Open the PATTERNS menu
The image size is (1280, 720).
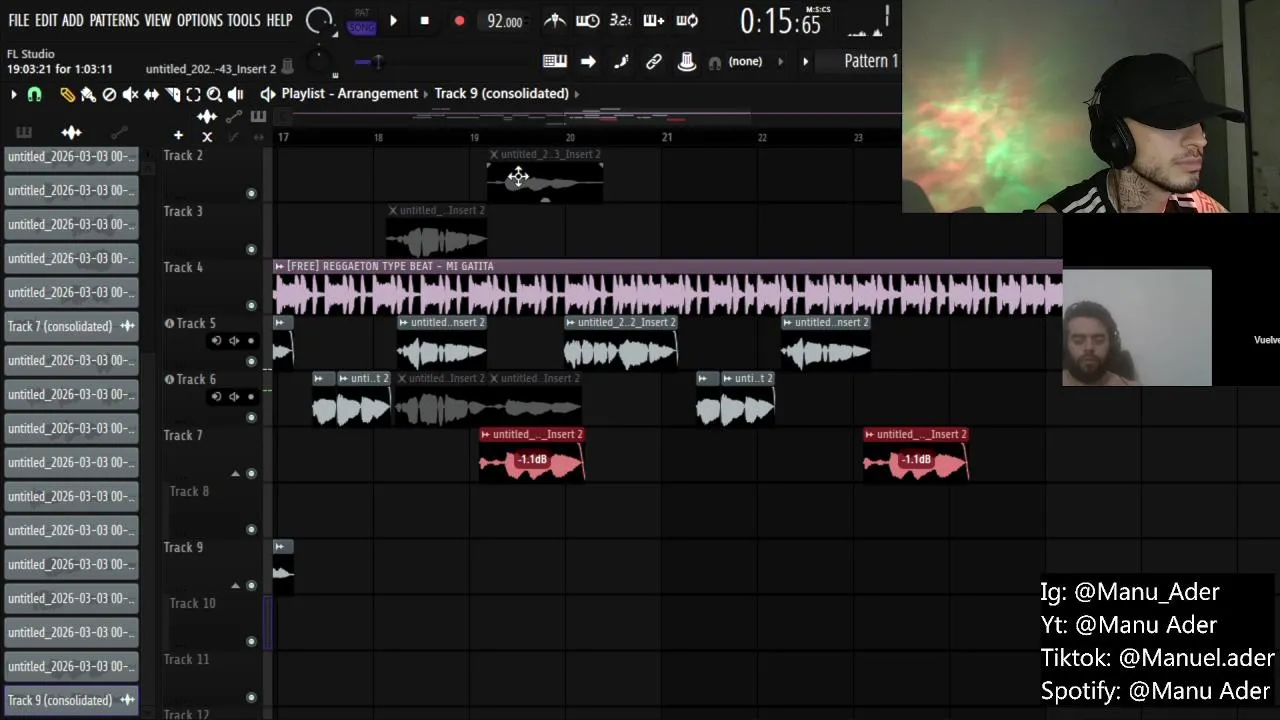pos(114,20)
